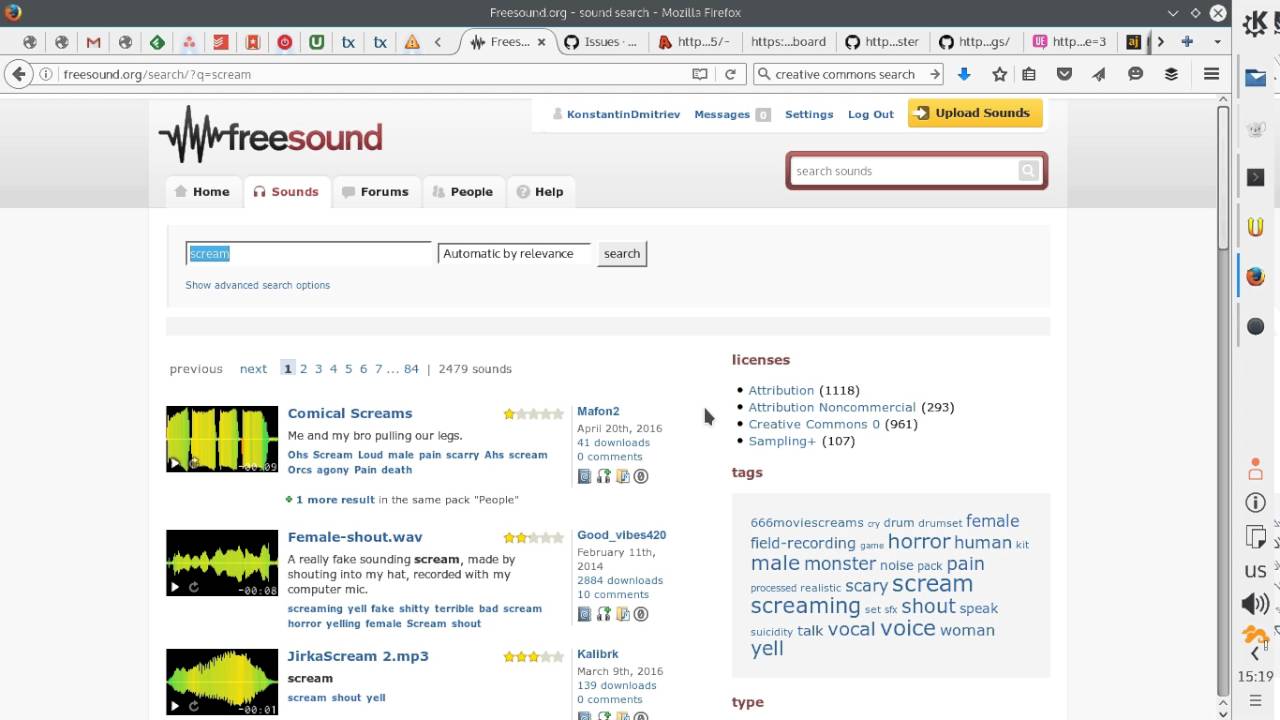Click the stacked layers extension icon
The image size is (1280, 720).
1171,74
